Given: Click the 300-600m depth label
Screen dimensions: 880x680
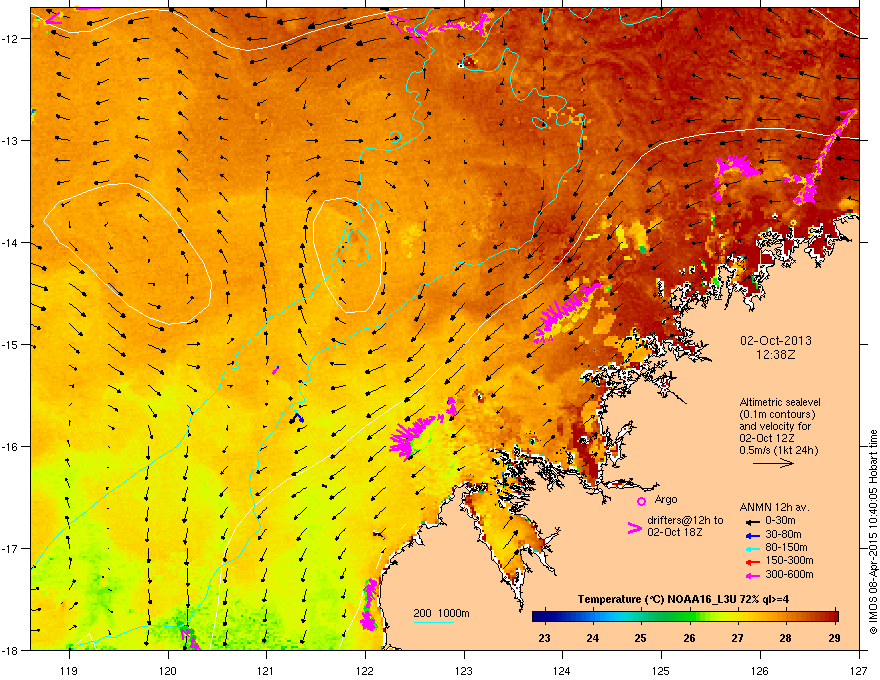Looking at the screenshot, I should 789,575.
